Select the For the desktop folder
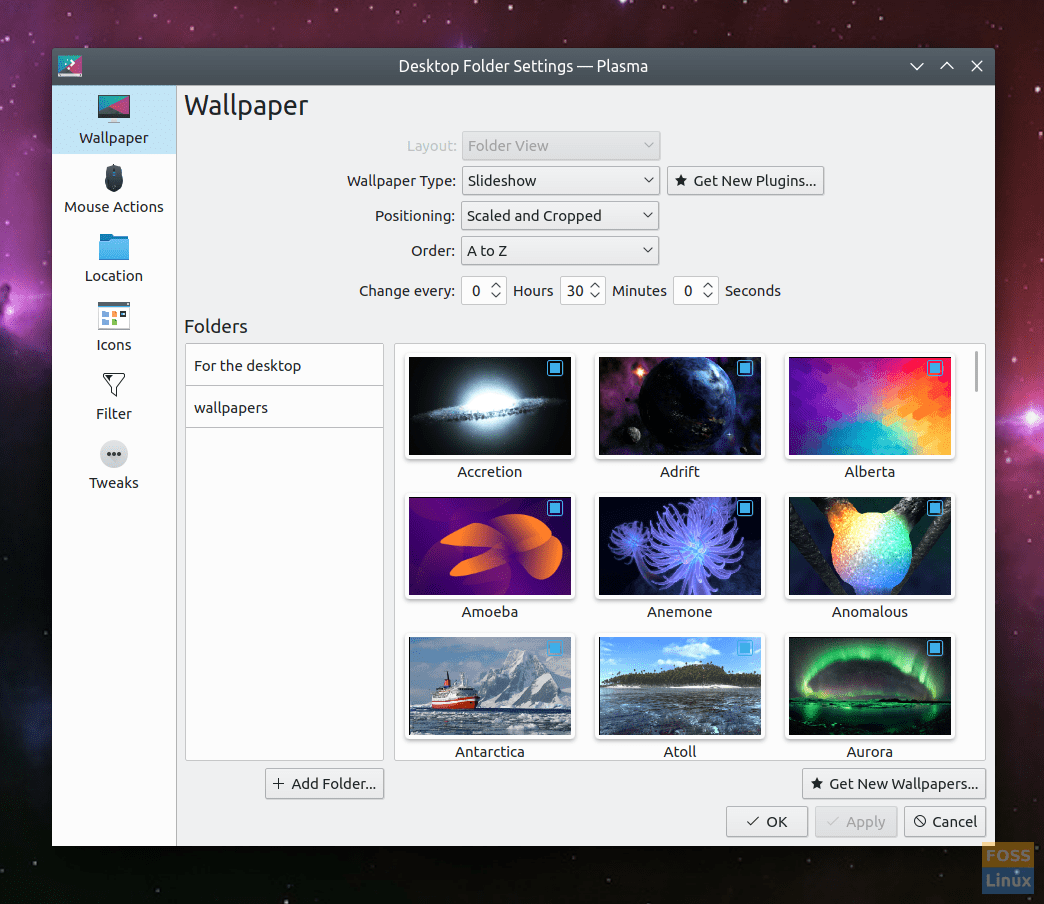Image resolution: width=1044 pixels, height=904 pixels. pyautogui.click(x=284, y=366)
